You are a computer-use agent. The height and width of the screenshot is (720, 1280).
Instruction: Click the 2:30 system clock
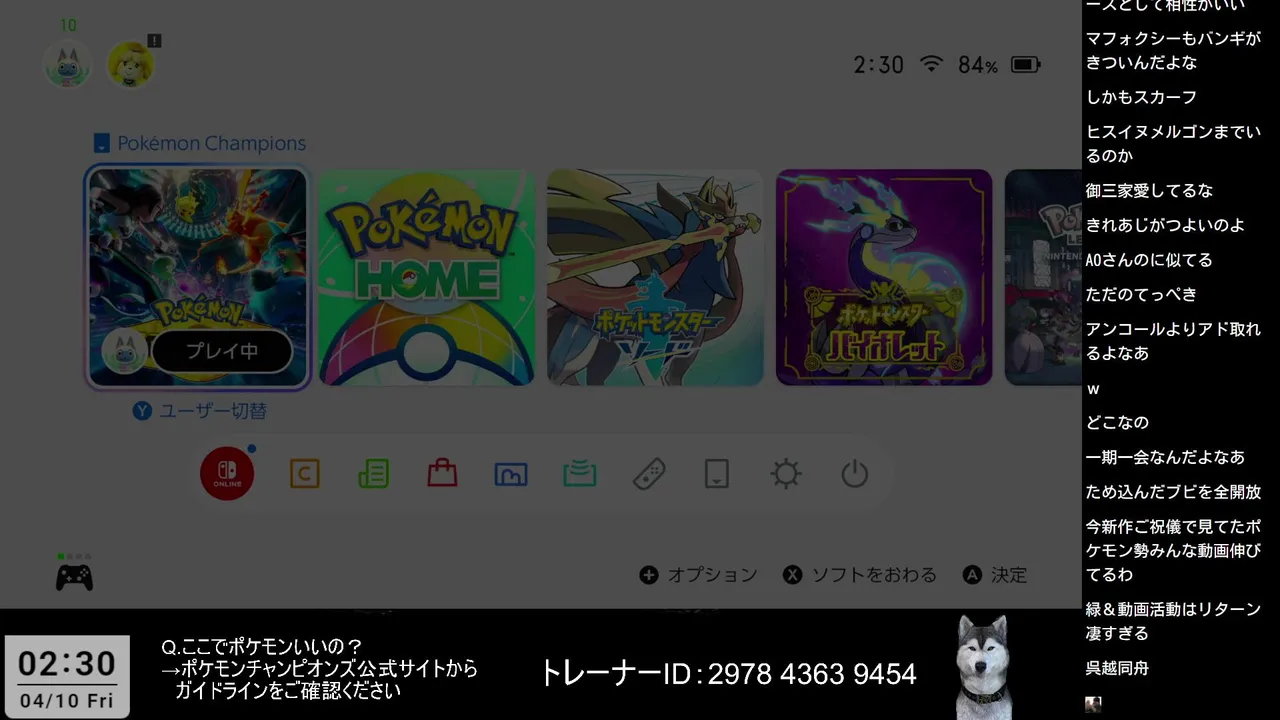[x=878, y=65]
